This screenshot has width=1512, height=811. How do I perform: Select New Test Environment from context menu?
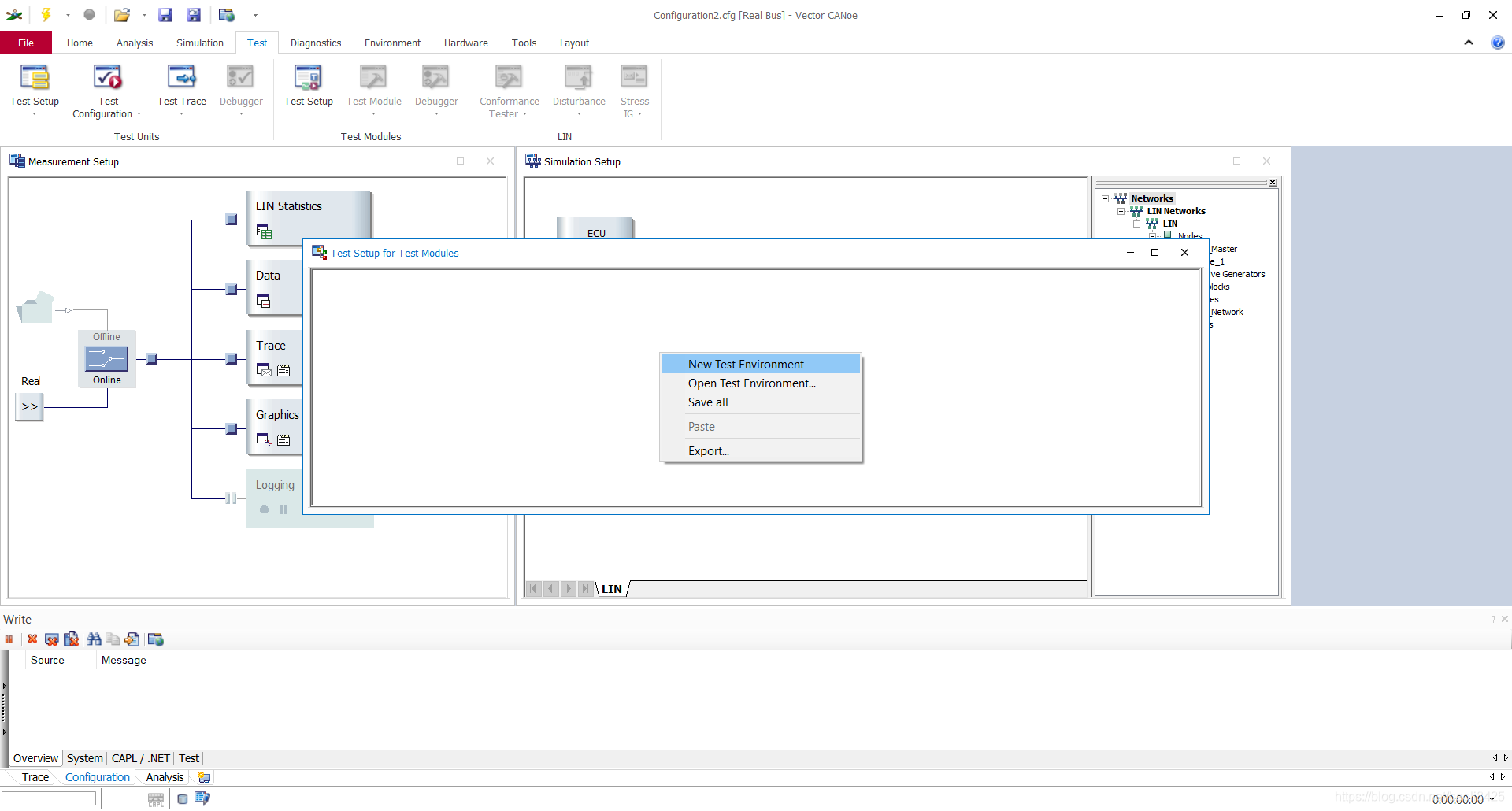point(761,364)
